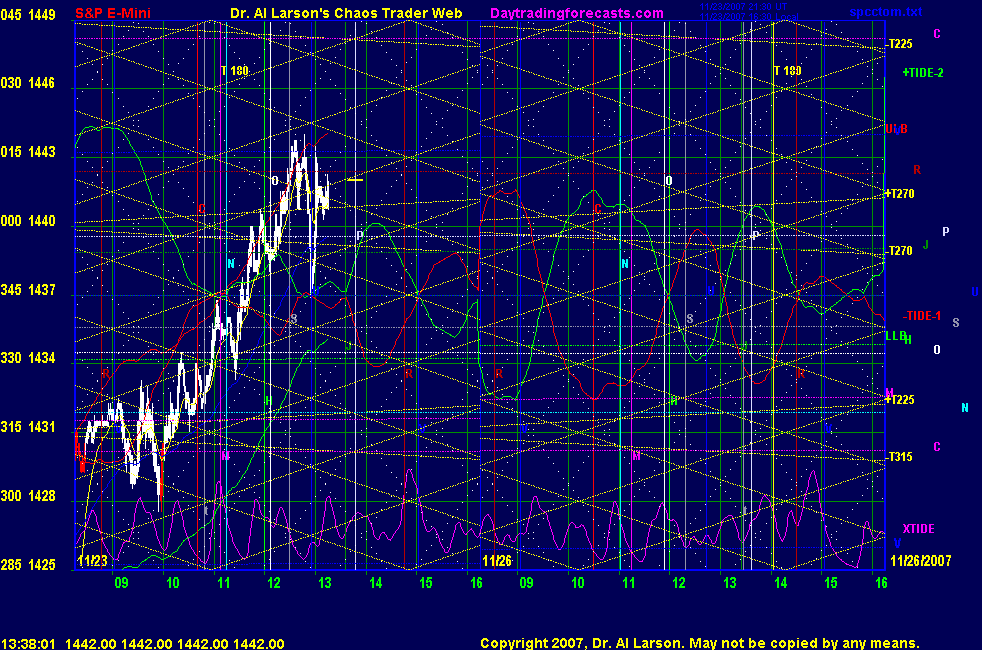
Task: Select the "-T315" line label
Action: 899,457
